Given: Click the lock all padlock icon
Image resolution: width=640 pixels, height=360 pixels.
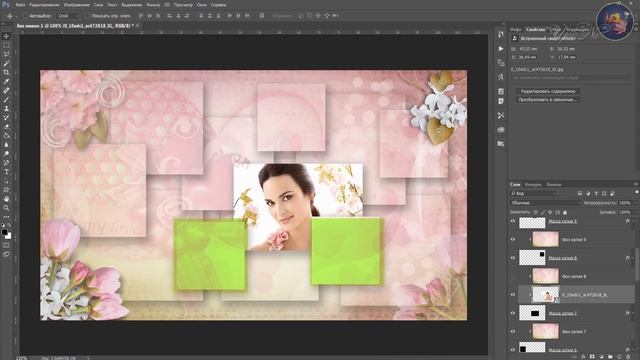Looking at the screenshot, I should pos(565,212).
